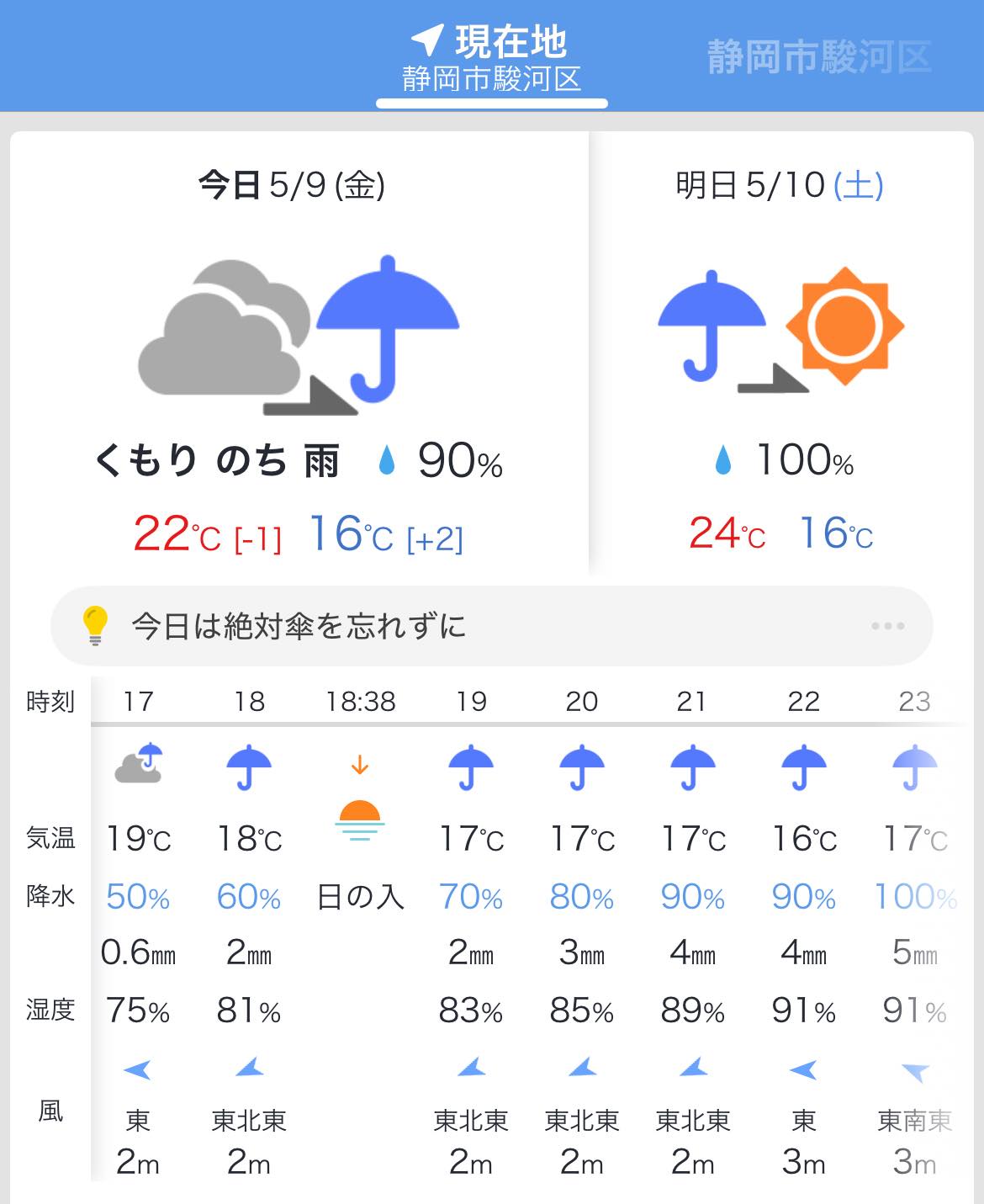
Task: Switch to the faded 静岡市駿河区 tab
Action: click(x=819, y=57)
